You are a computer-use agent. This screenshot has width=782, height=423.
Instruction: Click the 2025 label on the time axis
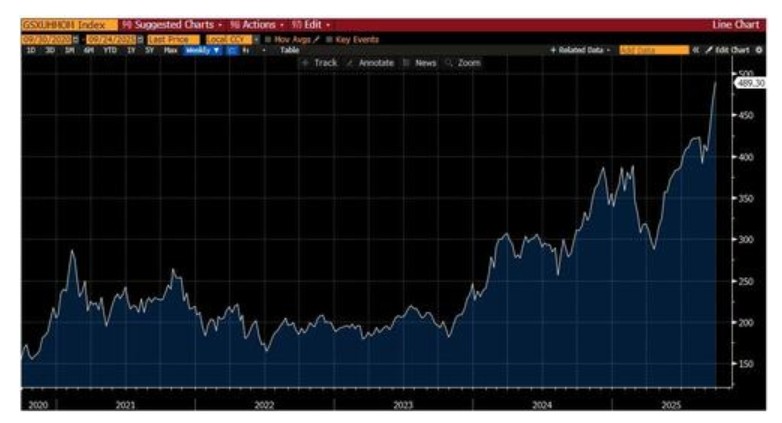tap(671, 405)
